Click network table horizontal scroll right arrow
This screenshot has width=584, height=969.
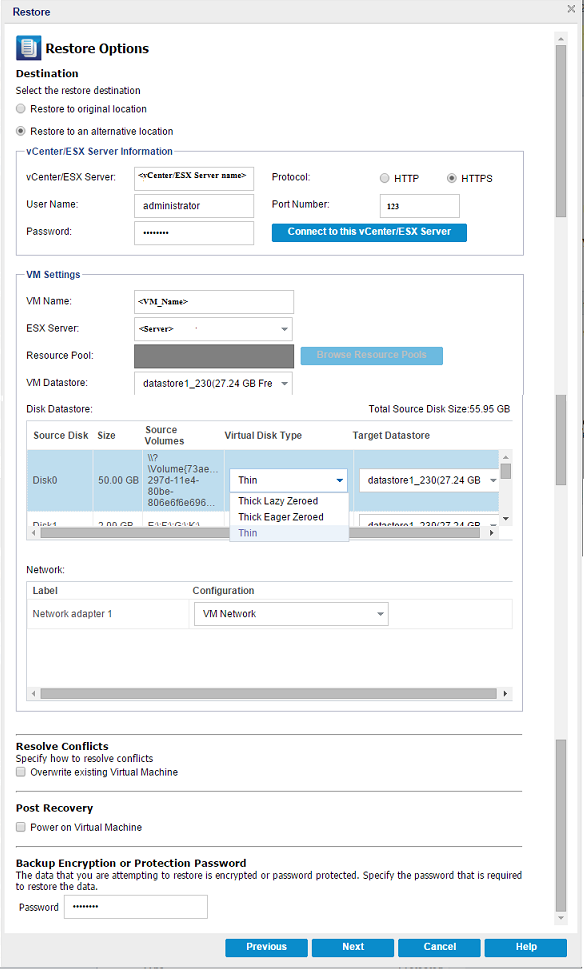point(506,694)
